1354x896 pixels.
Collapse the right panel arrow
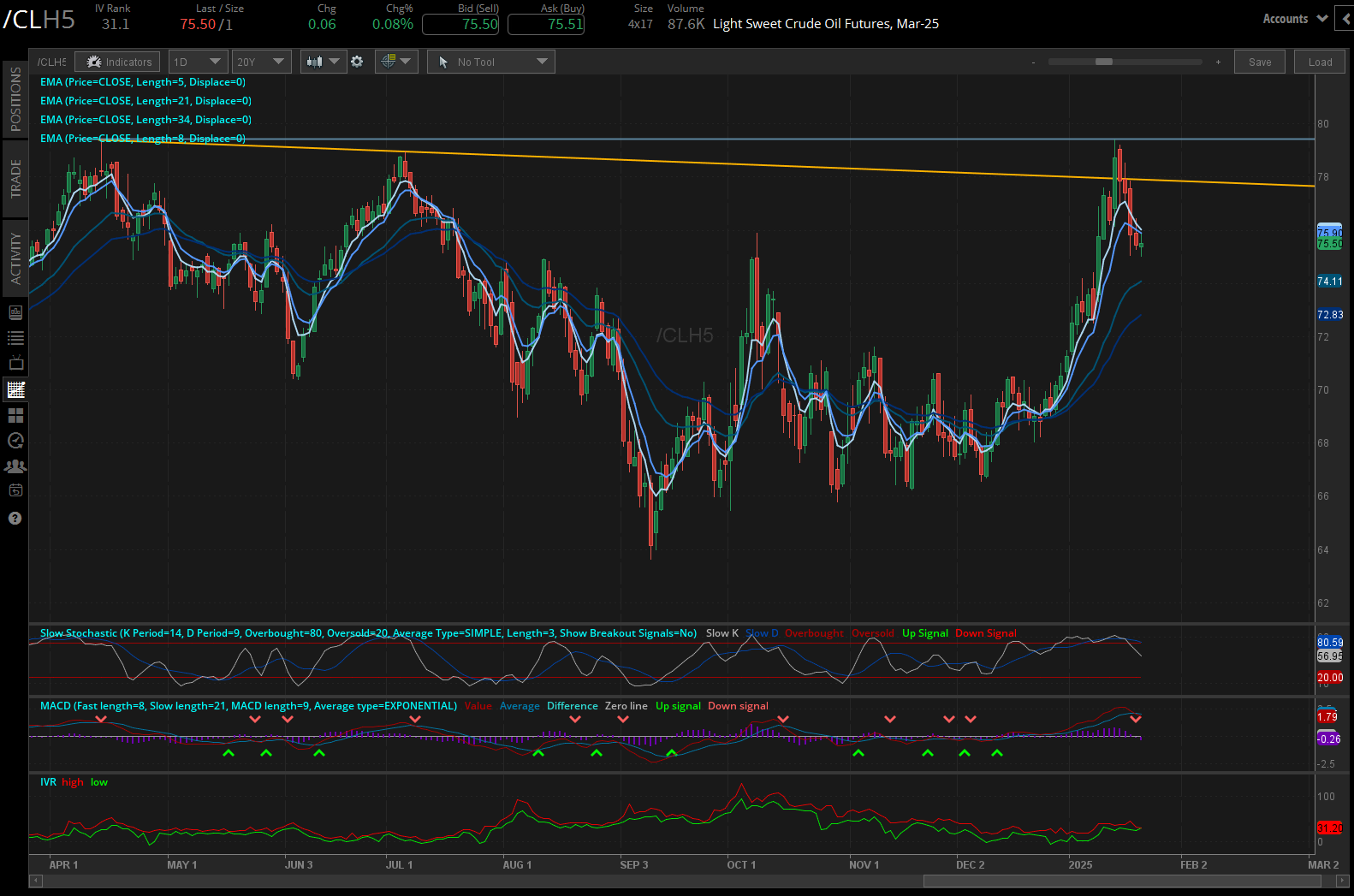[x=1345, y=19]
